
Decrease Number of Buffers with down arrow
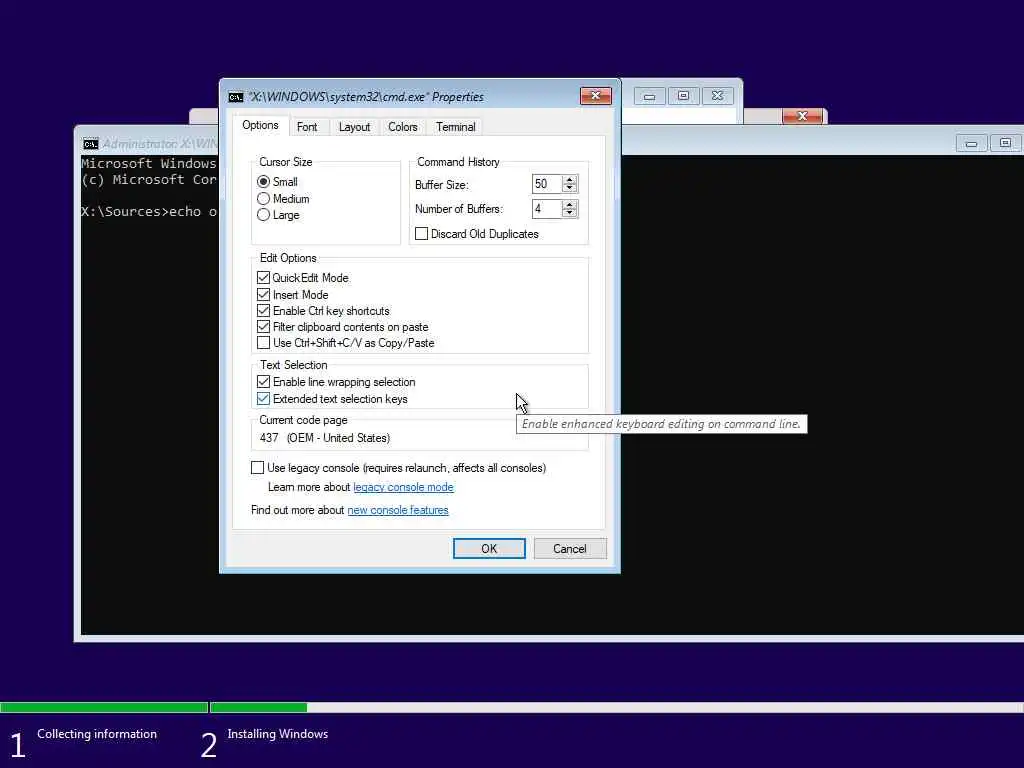(x=569, y=213)
